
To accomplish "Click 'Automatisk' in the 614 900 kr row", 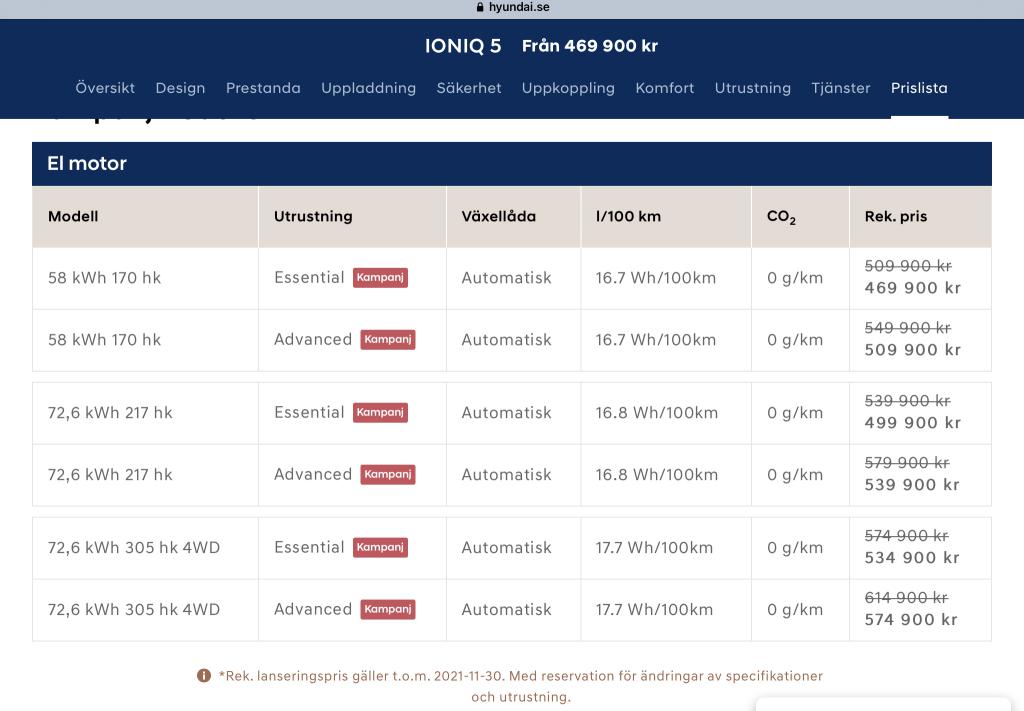I will coord(507,610).
